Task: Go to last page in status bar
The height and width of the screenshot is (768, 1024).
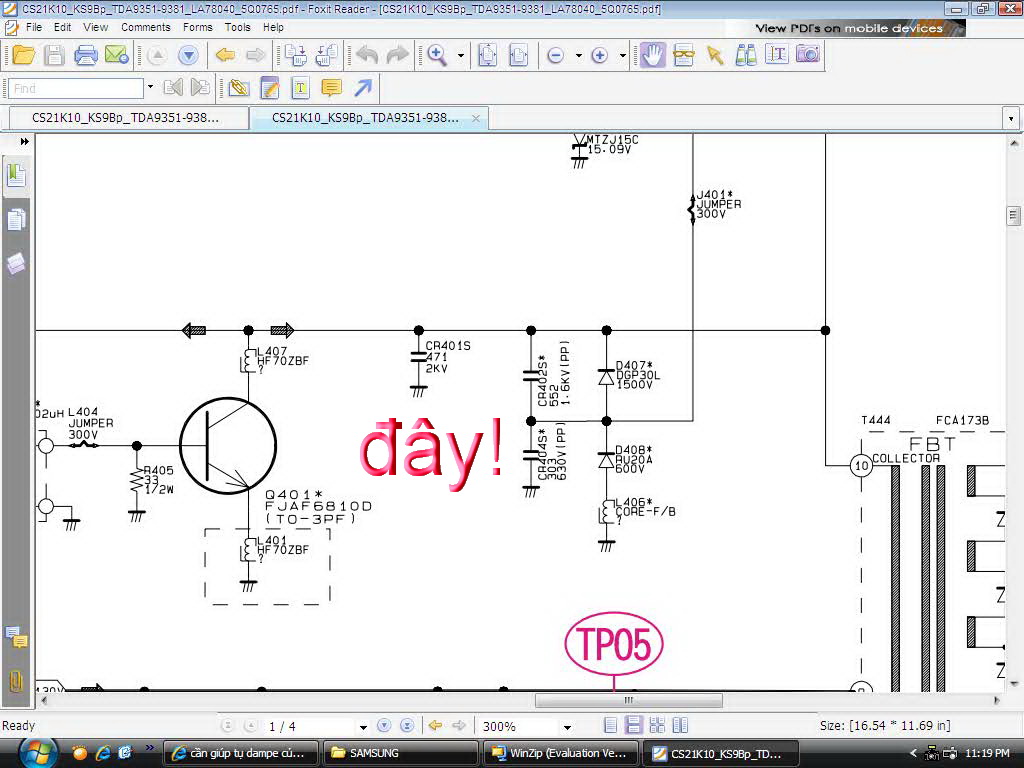Action: point(407,726)
